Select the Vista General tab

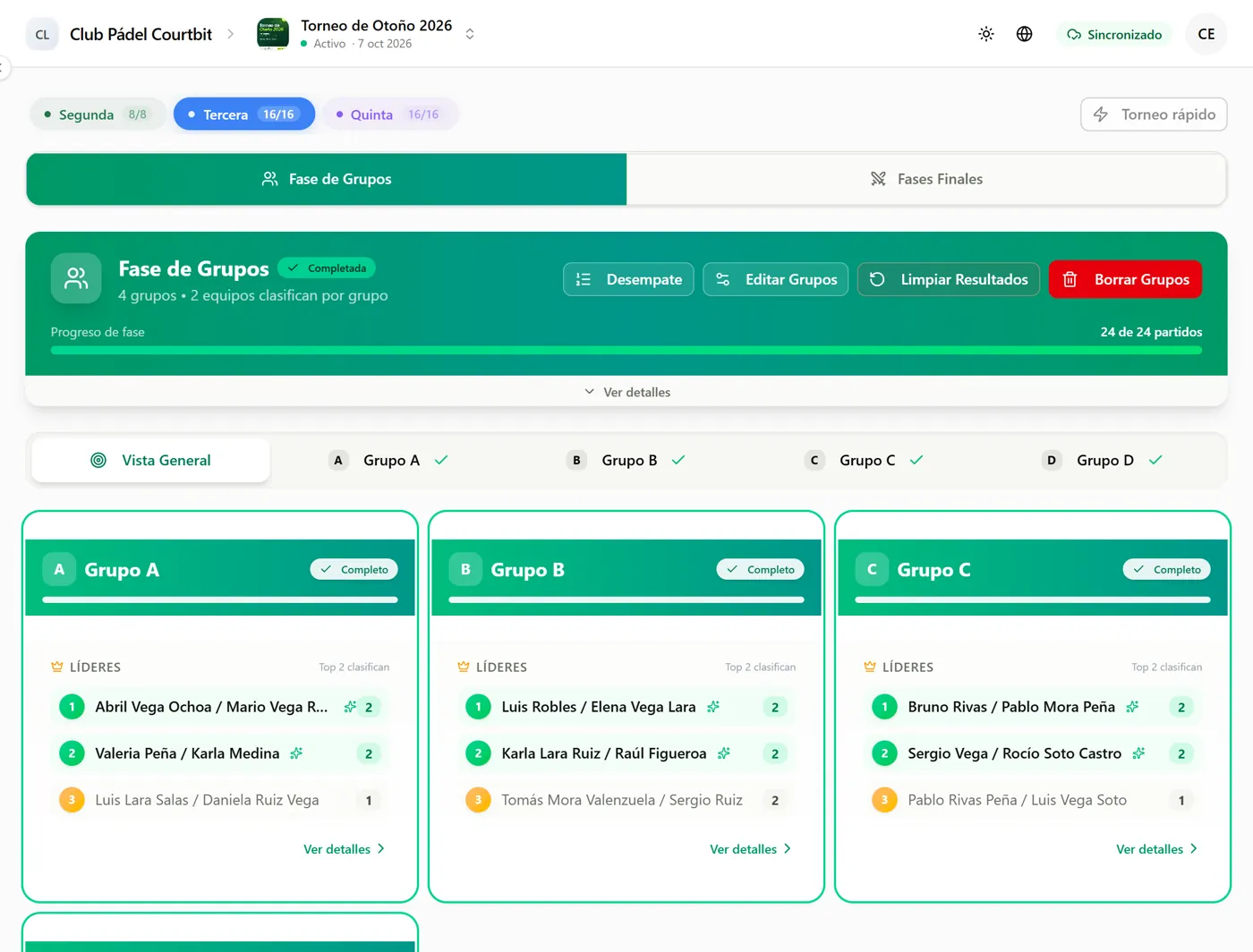150,460
